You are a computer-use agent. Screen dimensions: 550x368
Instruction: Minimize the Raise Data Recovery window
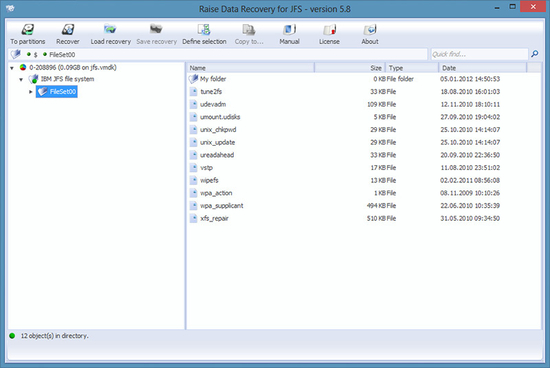(497, 7)
